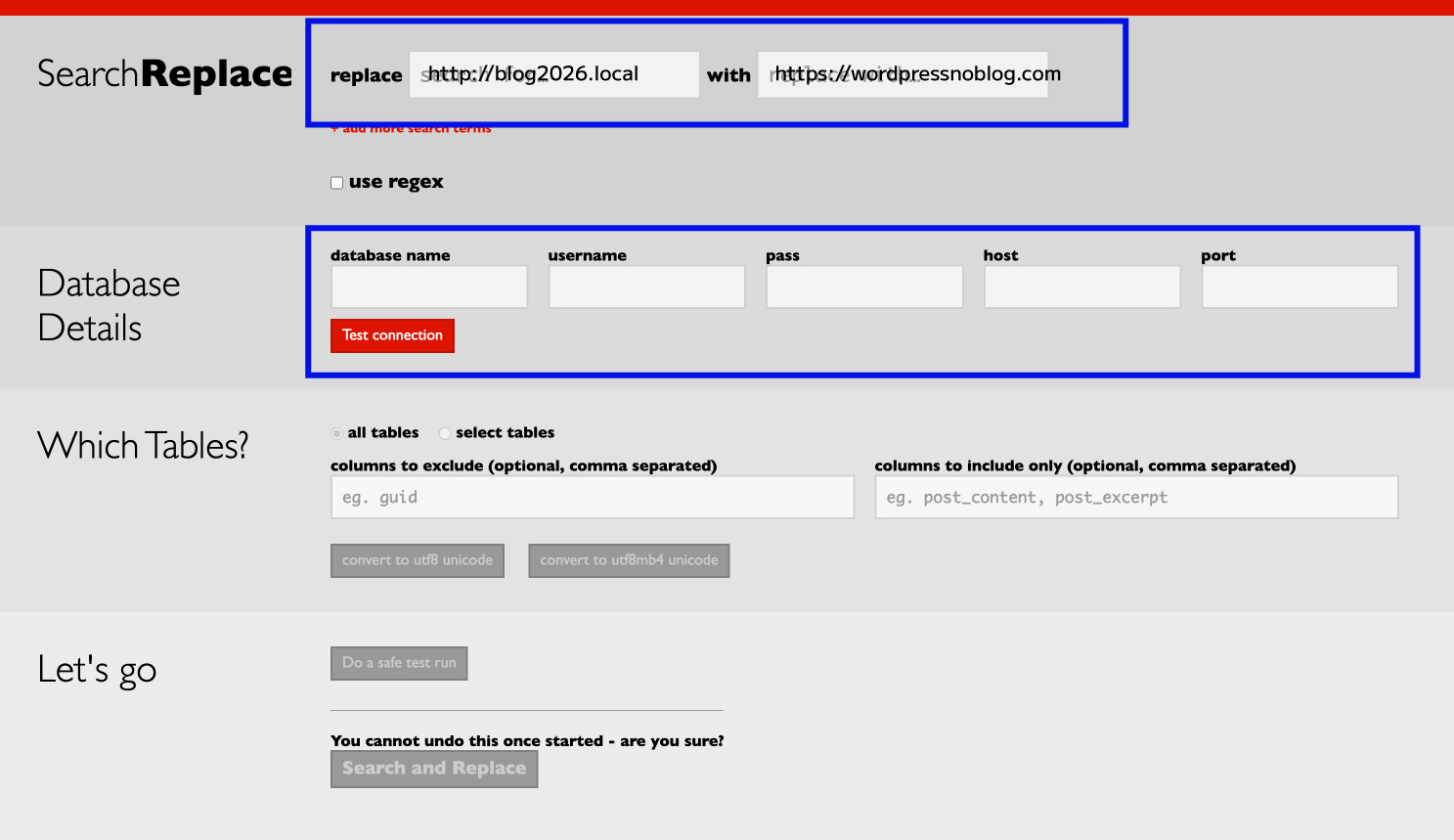Select the all tables radio button
1454x840 pixels.
tap(337, 433)
